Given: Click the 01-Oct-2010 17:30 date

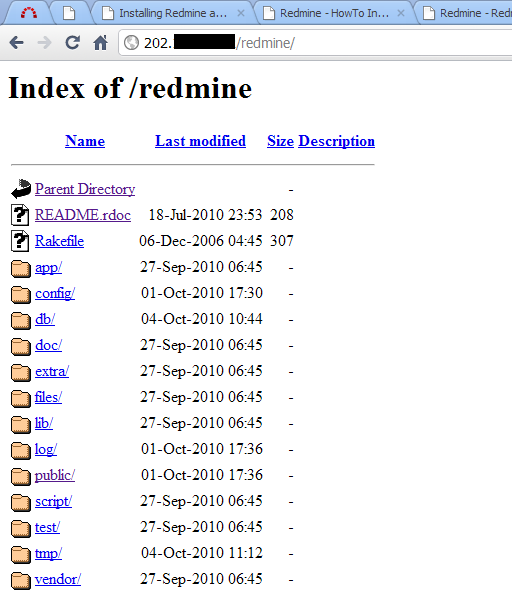Looking at the screenshot, I should [202, 293].
